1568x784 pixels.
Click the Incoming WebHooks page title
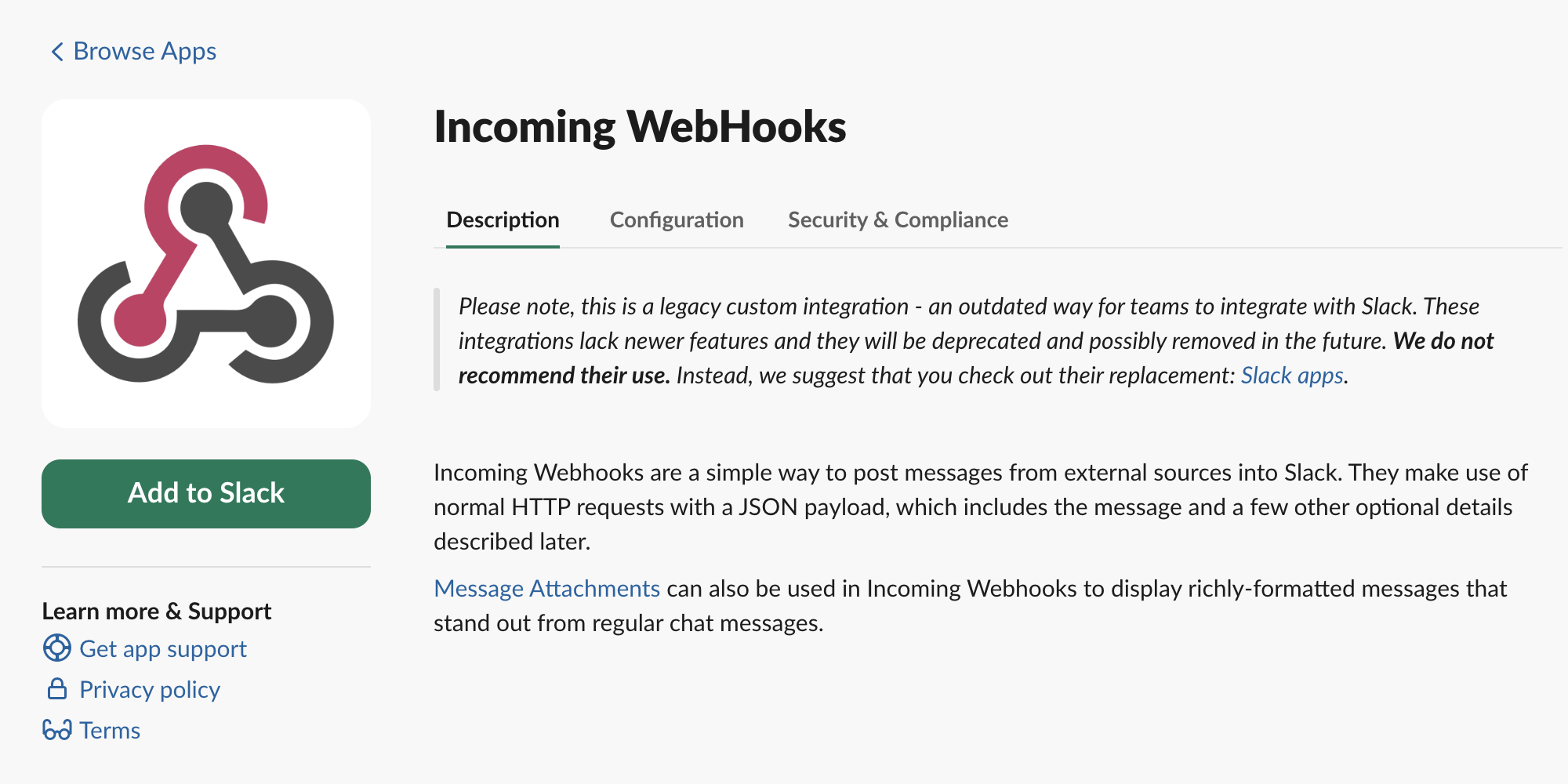coord(640,127)
